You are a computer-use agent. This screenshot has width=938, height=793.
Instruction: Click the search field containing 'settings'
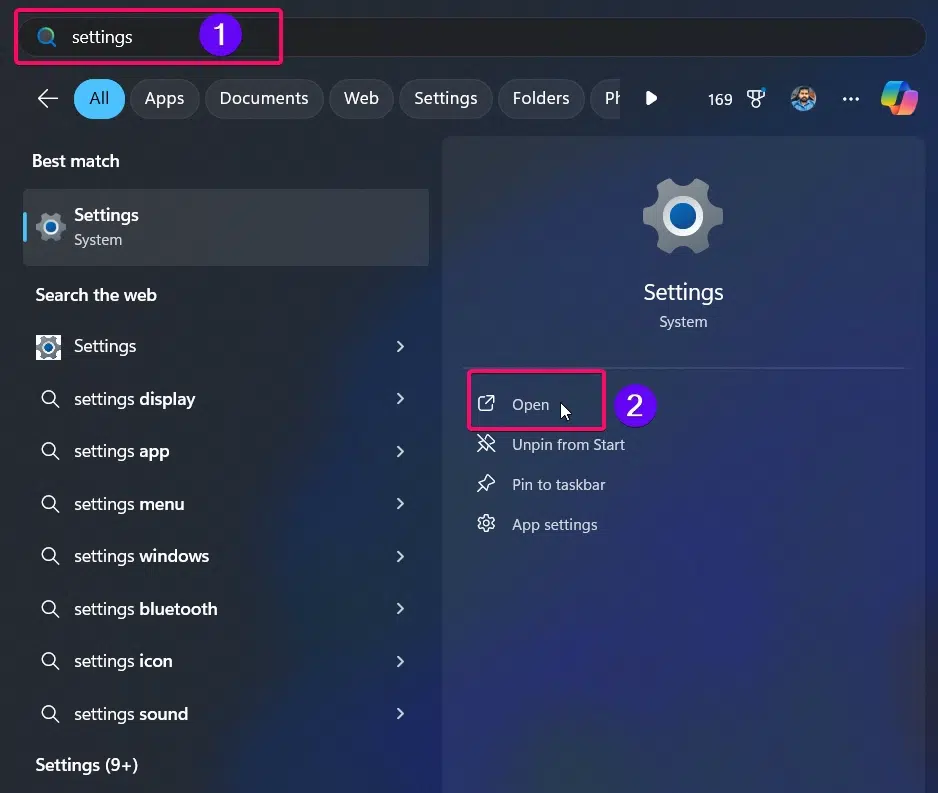tap(472, 37)
